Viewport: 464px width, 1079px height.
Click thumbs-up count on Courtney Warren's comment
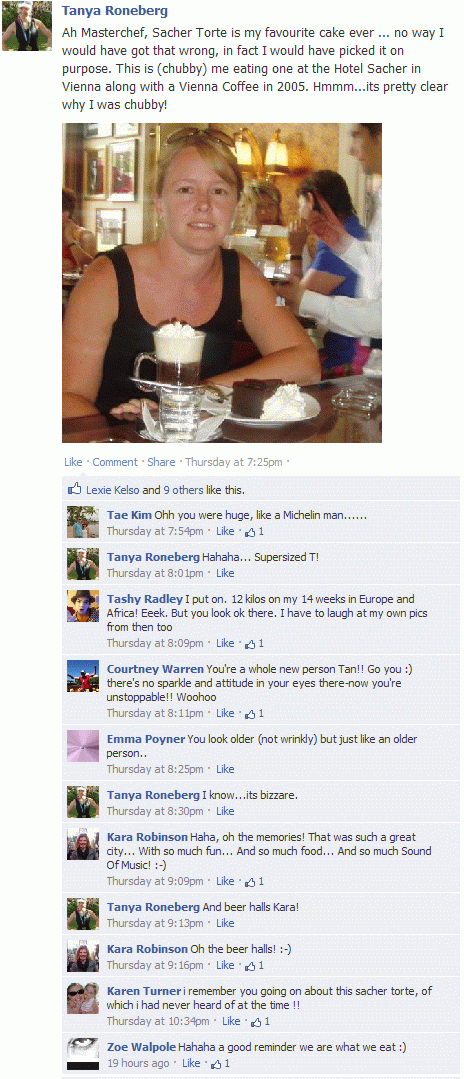(x=254, y=714)
